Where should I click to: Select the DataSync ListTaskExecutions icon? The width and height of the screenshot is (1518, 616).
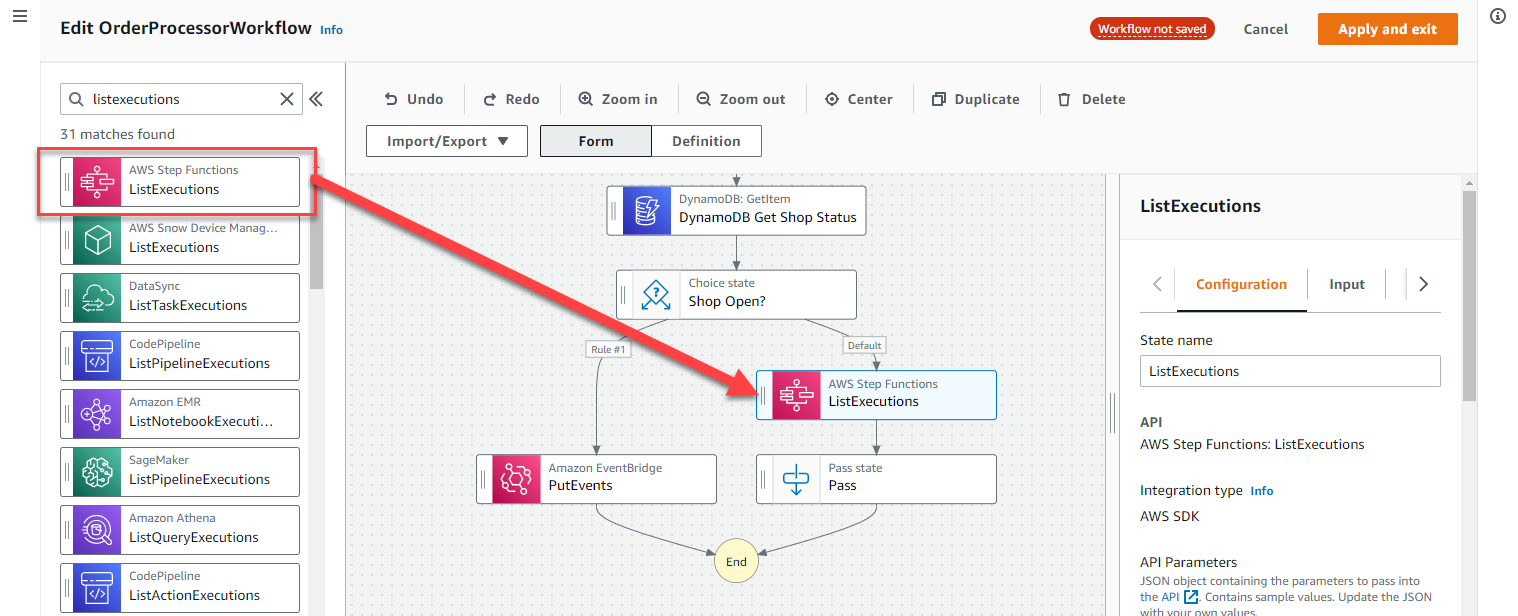pos(96,298)
